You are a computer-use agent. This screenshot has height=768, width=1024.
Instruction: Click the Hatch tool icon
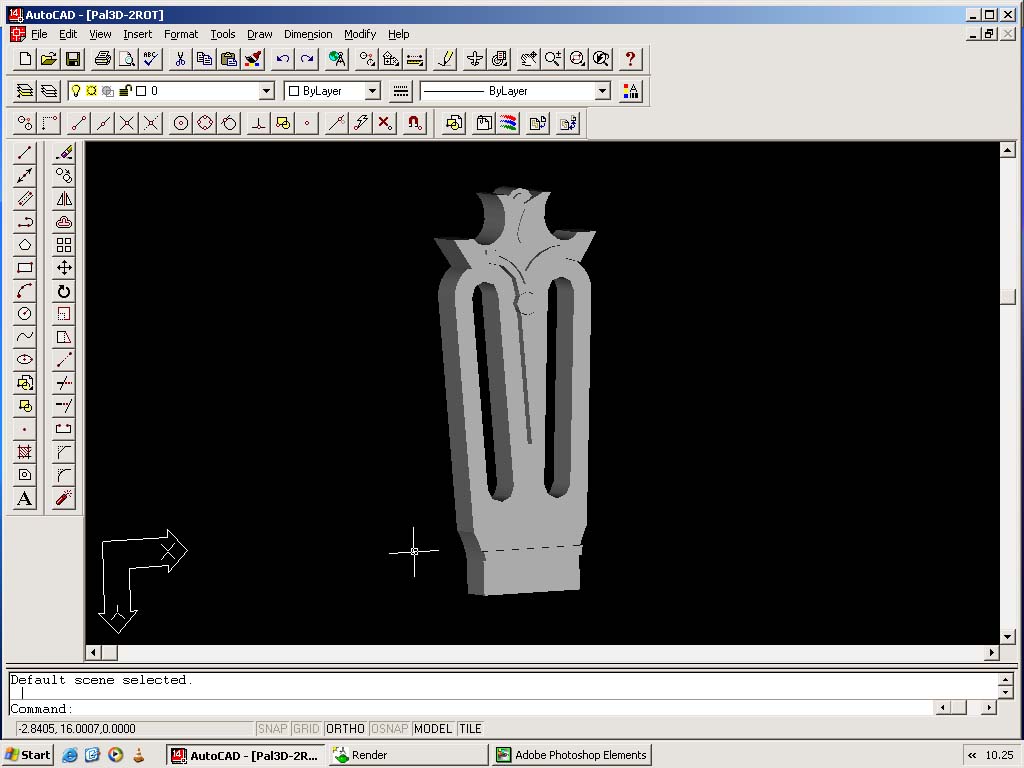coord(25,452)
